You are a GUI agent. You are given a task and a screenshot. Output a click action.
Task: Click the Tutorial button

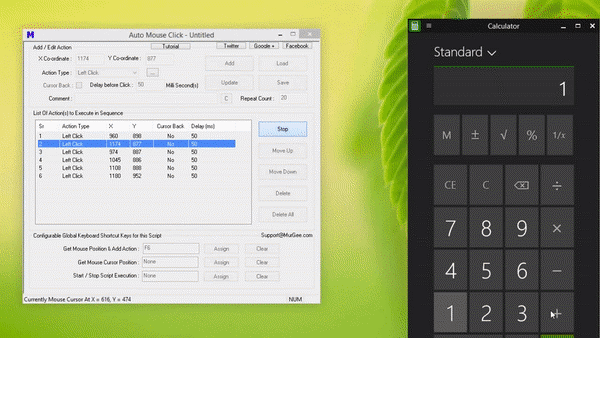pyautogui.click(x=170, y=46)
